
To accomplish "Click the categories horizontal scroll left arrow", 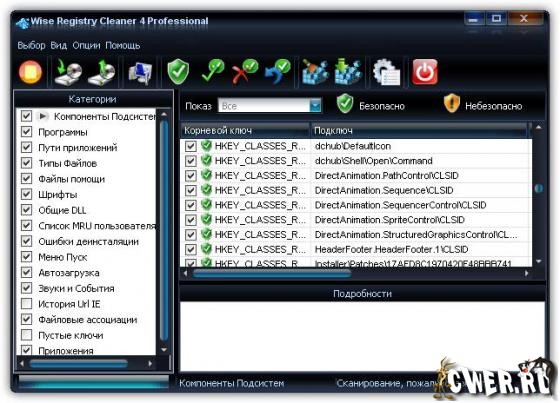I will click(22, 364).
